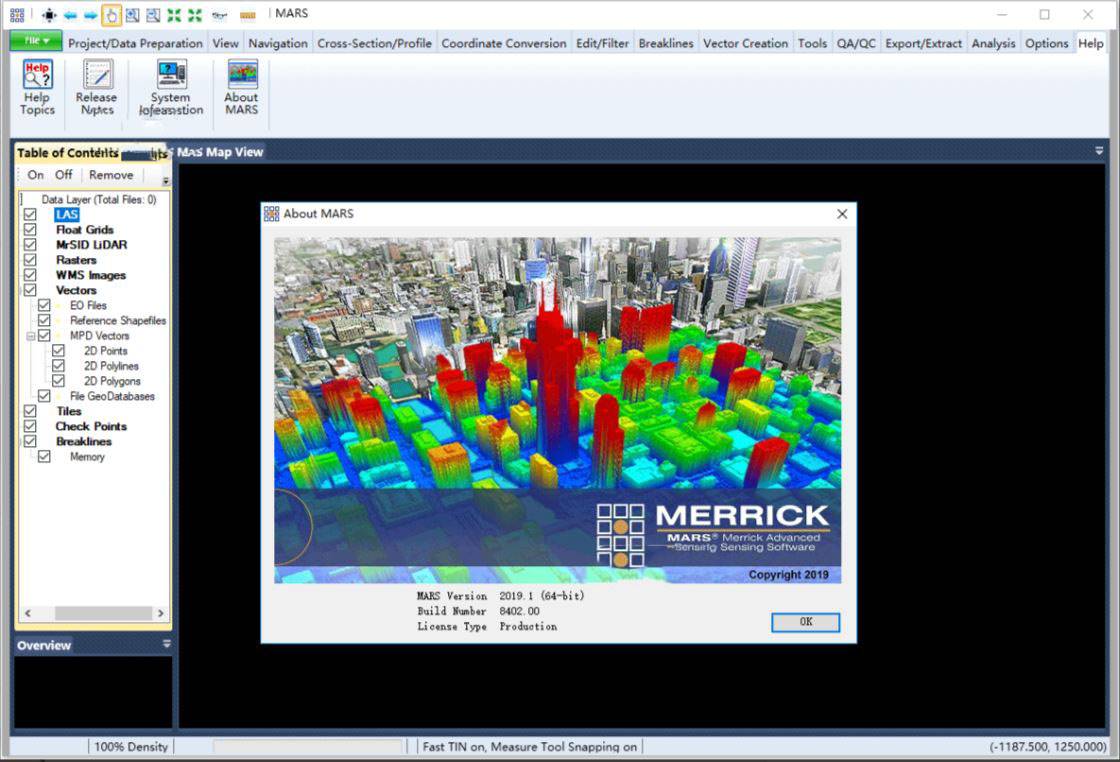Activate the zoom out magnifier tool
Image resolution: width=1120 pixels, height=762 pixels.
coord(154,14)
